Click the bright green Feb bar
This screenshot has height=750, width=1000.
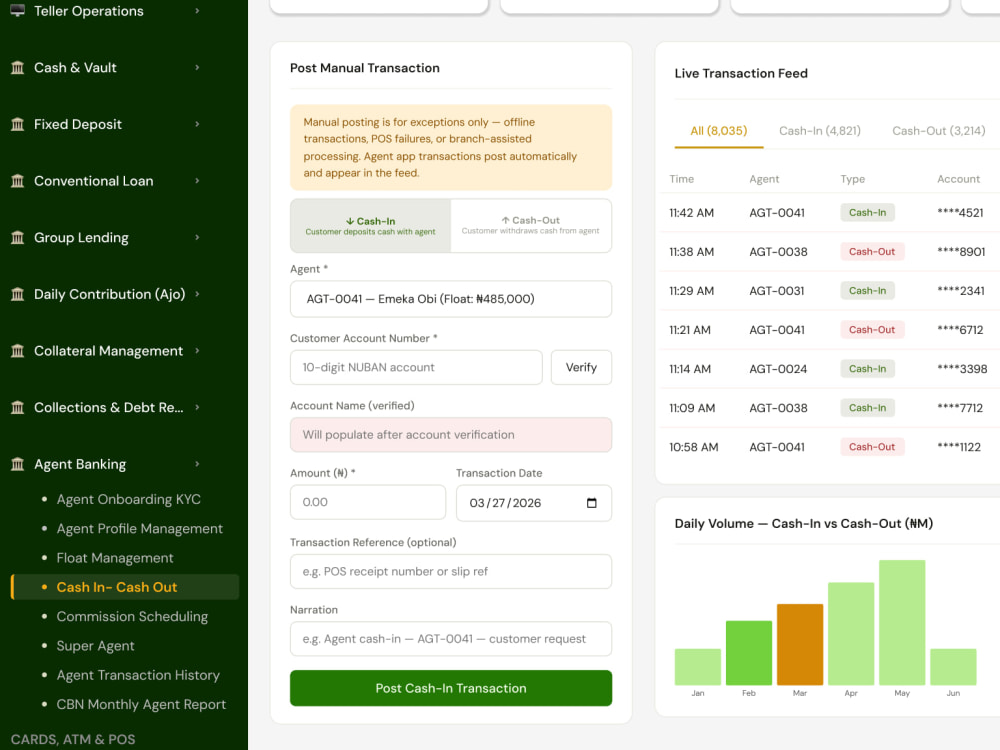[x=749, y=653]
